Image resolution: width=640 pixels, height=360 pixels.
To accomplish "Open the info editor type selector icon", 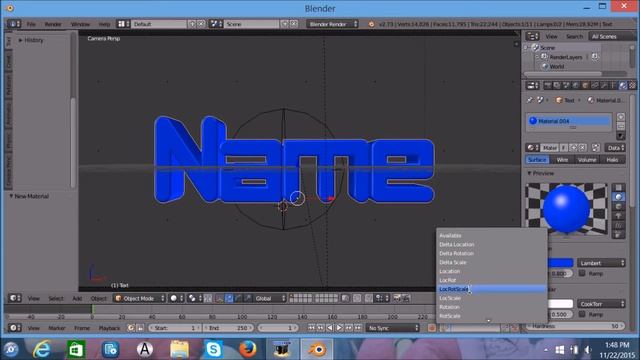I will [13, 24].
